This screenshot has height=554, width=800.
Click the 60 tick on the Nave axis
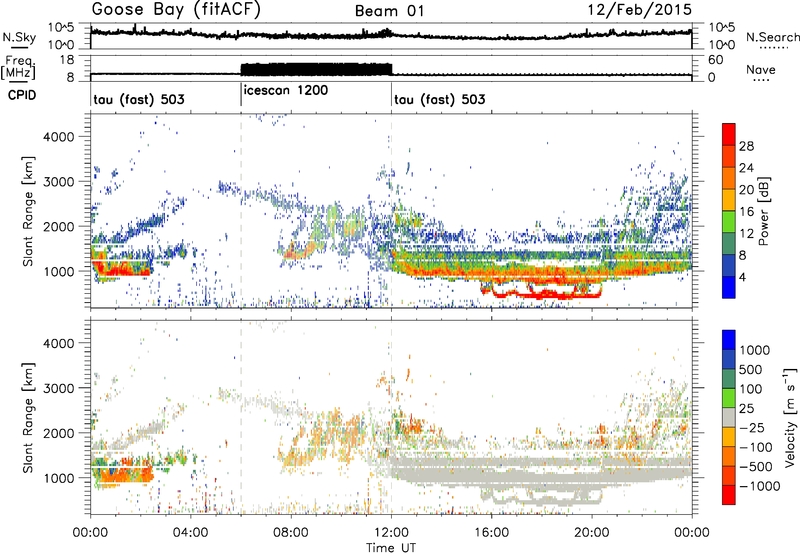click(715, 60)
